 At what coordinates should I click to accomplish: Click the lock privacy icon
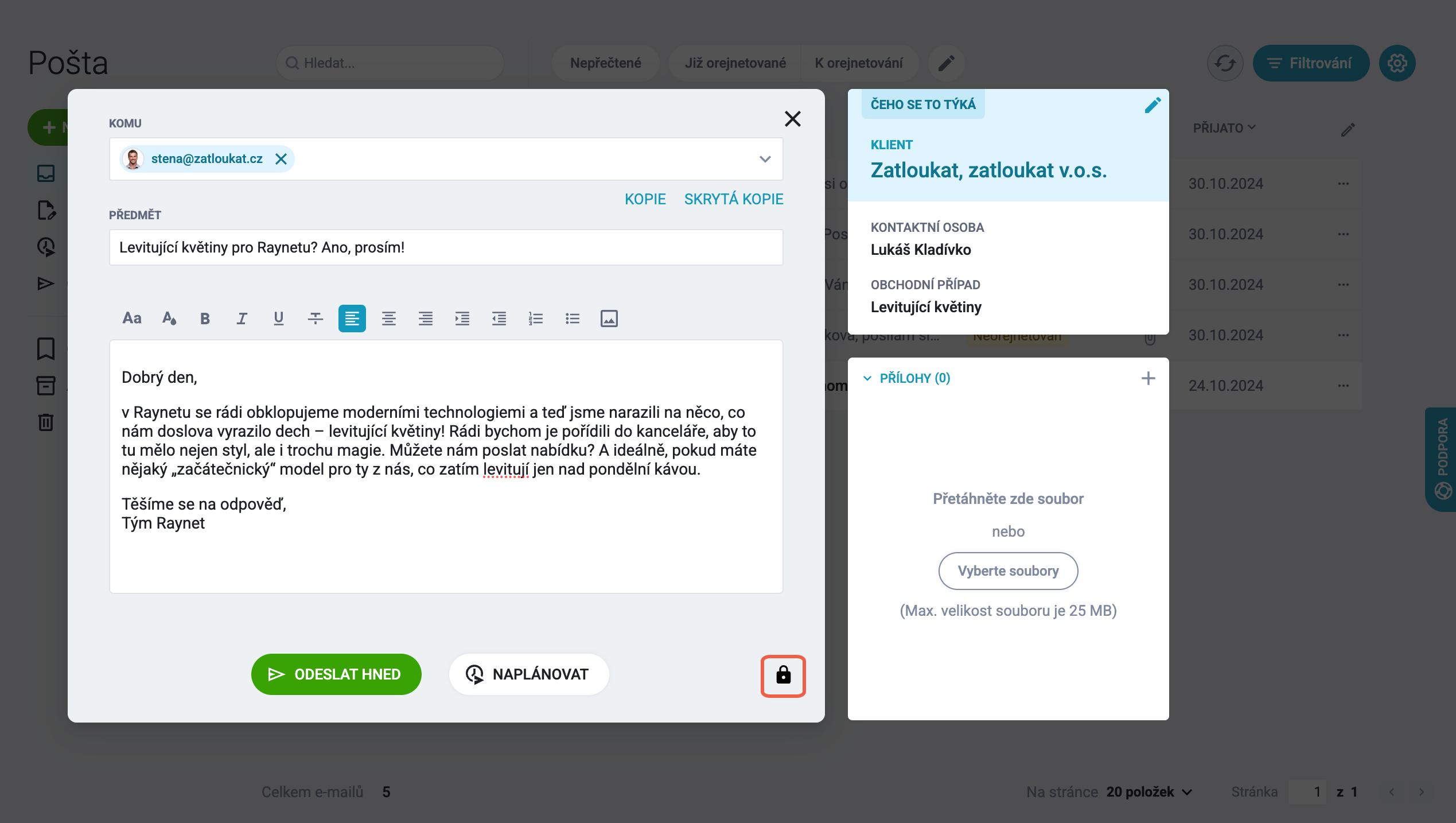coord(783,676)
